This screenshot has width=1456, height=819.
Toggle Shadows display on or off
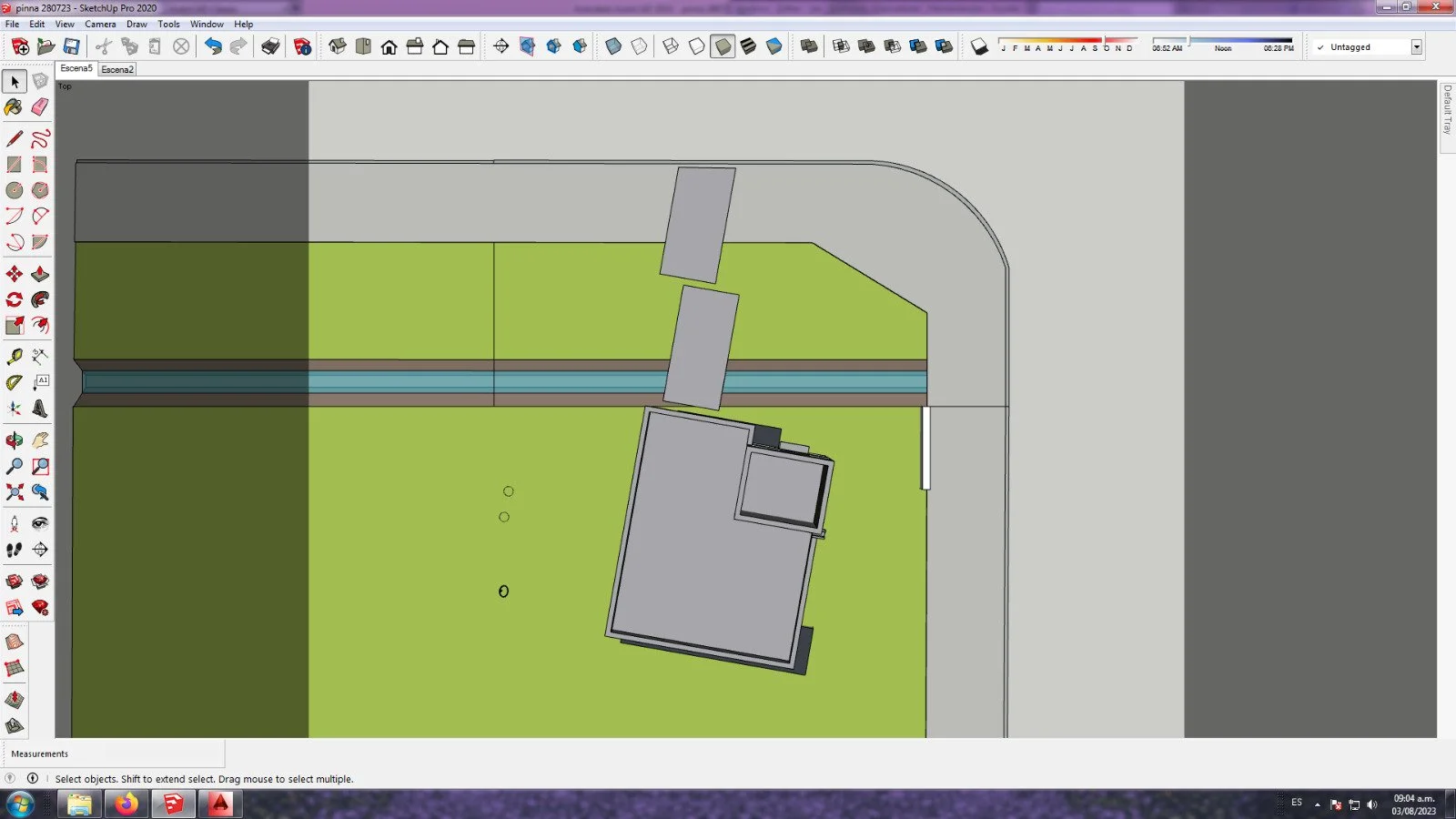click(x=979, y=46)
